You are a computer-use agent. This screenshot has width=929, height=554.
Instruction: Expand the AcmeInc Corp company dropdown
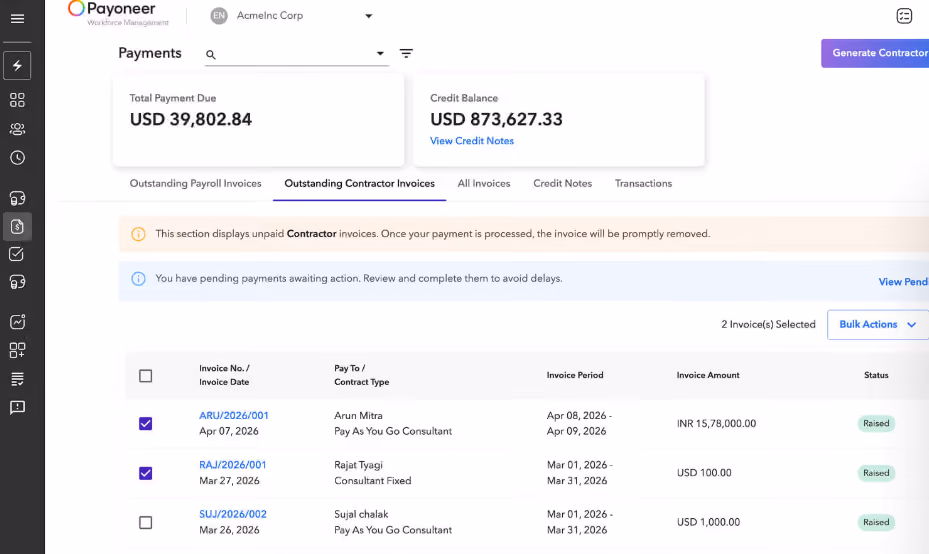(369, 16)
